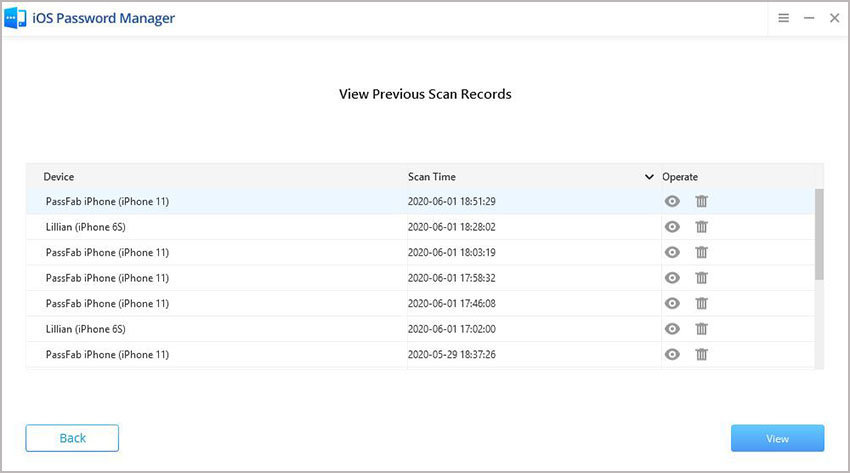Select the PassFab iPhone row scanned 17:46:08
Viewport: 850px width, 473px height.
click(x=420, y=303)
